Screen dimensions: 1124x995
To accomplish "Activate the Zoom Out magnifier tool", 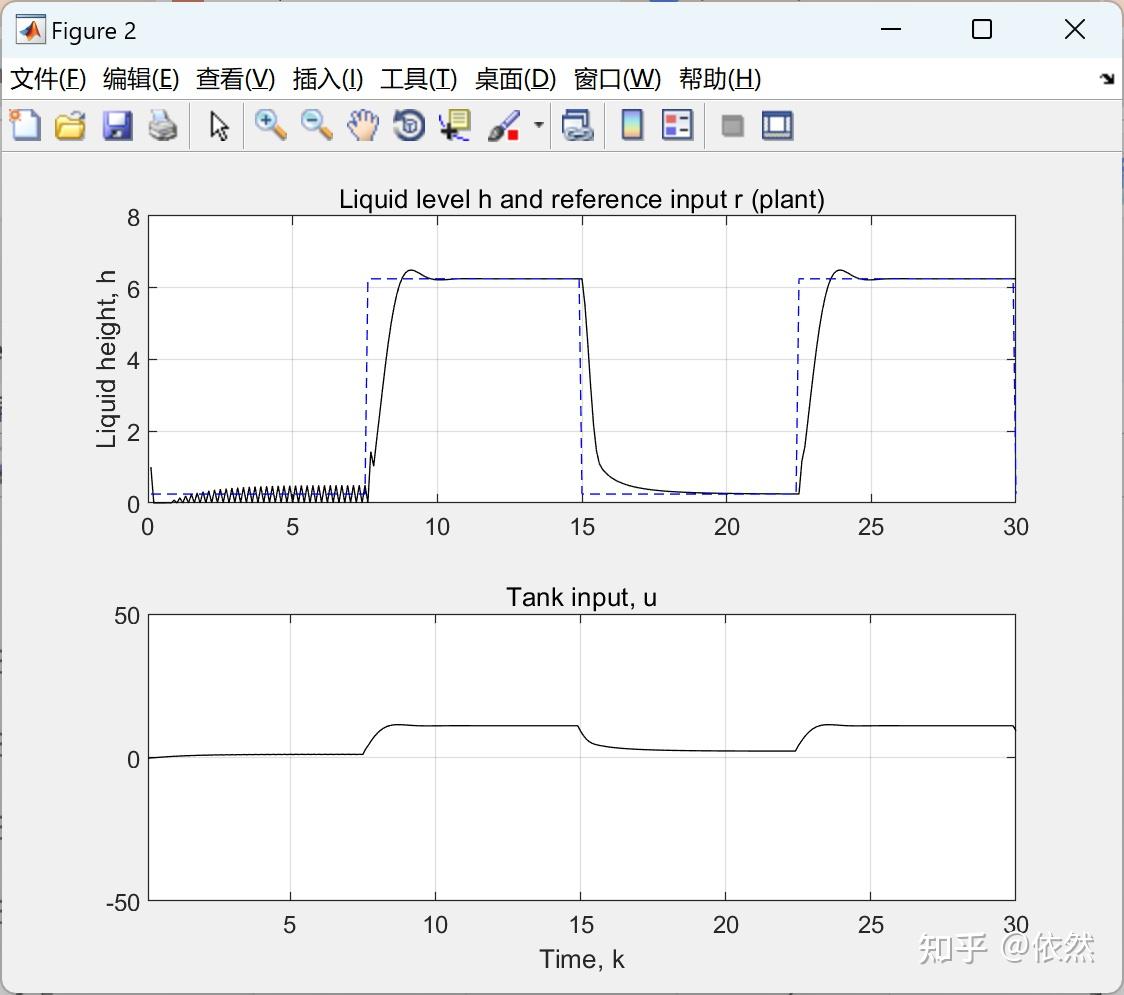I will click(x=316, y=125).
